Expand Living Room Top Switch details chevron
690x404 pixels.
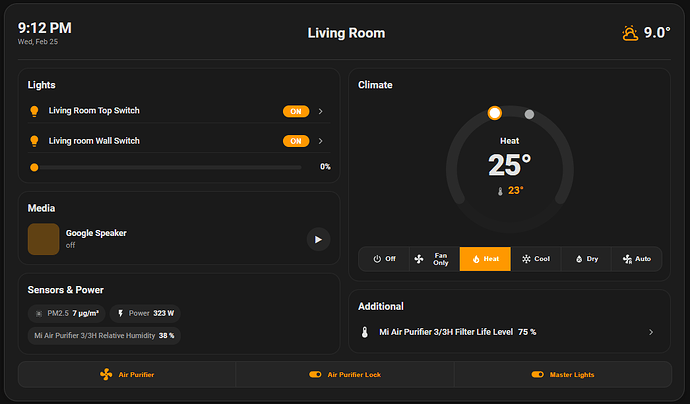click(x=321, y=111)
